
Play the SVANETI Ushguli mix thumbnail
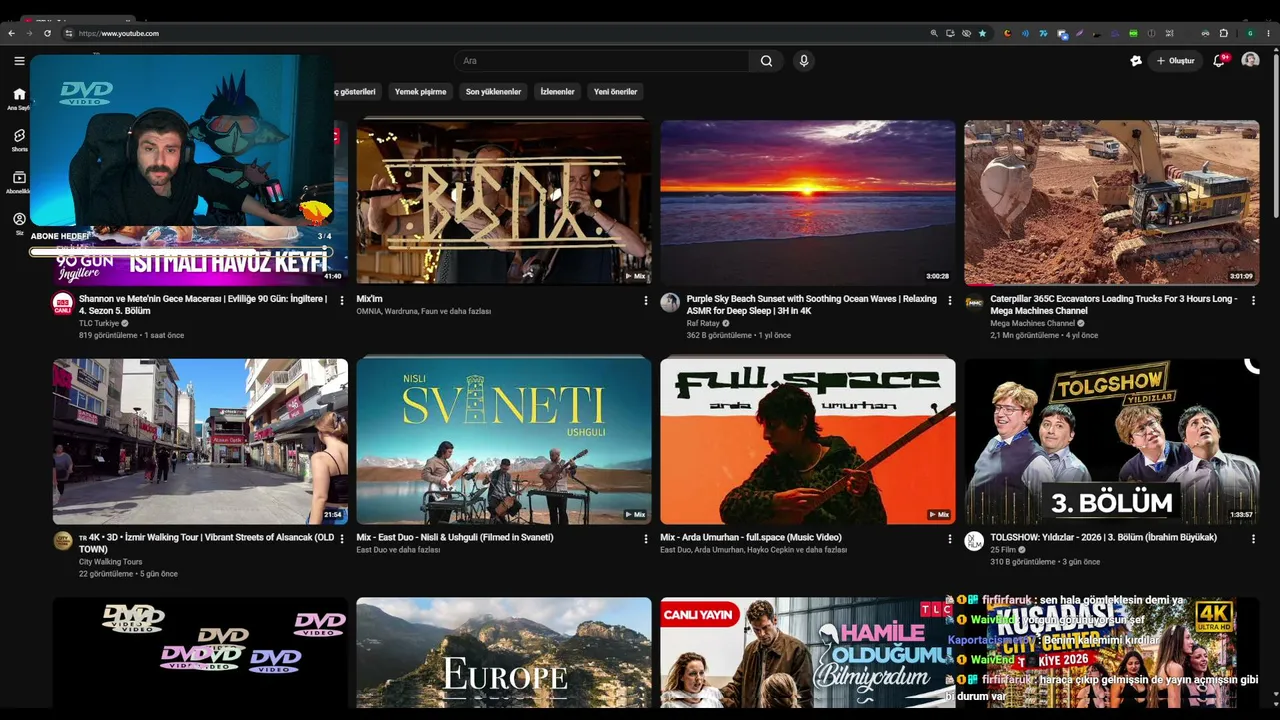504,441
